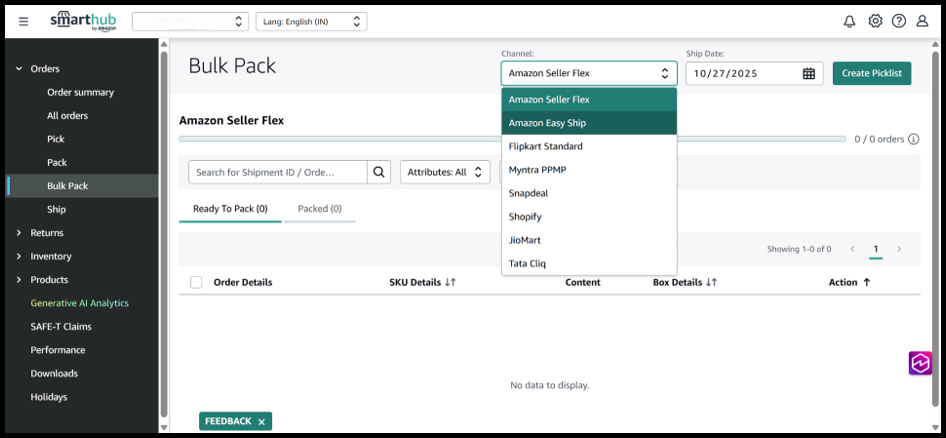Switch to the Packed (0) tab
Image resolution: width=946 pixels, height=438 pixels.
point(319,209)
